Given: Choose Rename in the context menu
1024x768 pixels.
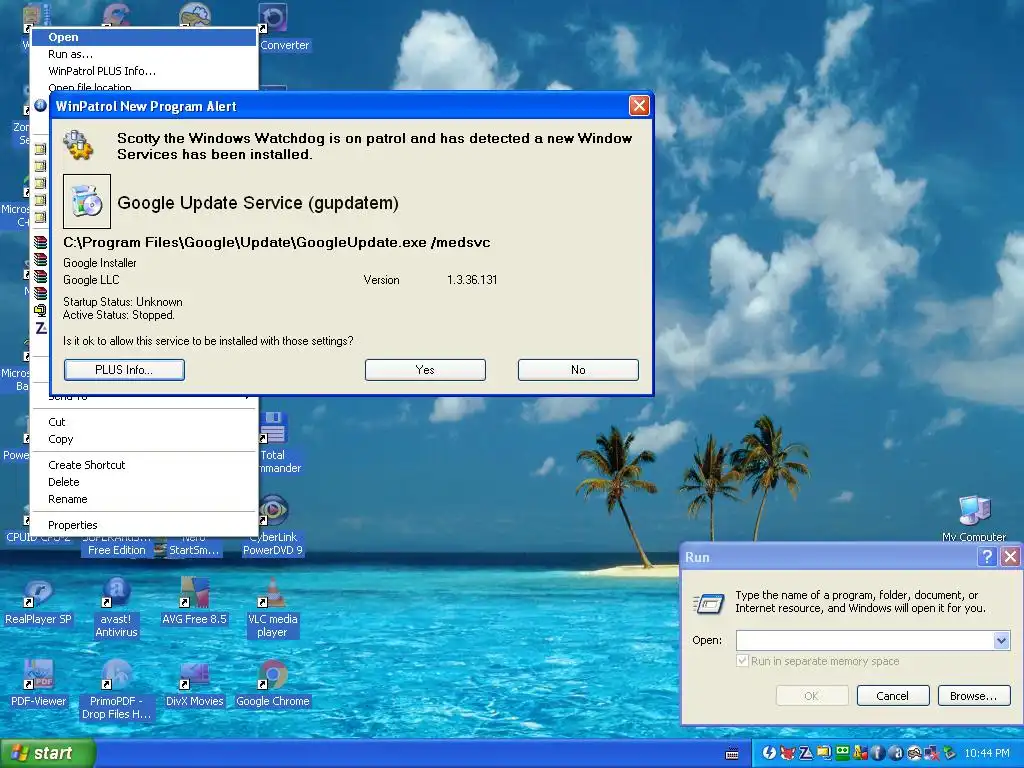Looking at the screenshot, I should pos(143,499).
